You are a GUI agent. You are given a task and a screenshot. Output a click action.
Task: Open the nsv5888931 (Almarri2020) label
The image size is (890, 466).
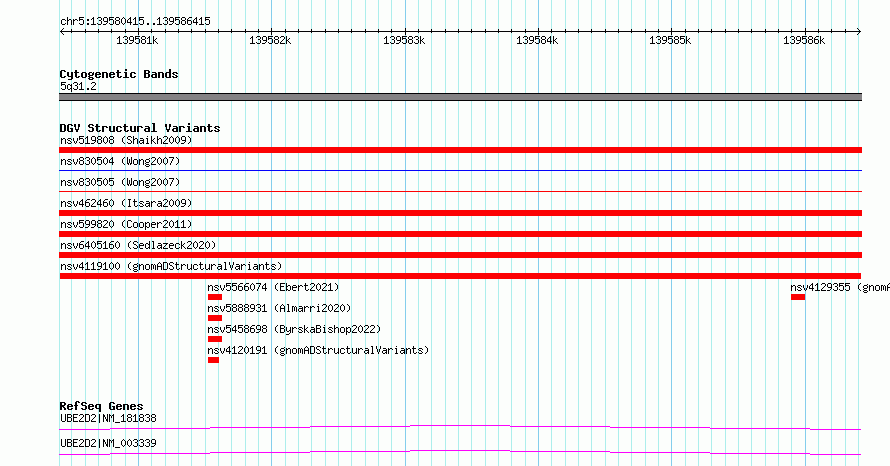tap(279, 308)
